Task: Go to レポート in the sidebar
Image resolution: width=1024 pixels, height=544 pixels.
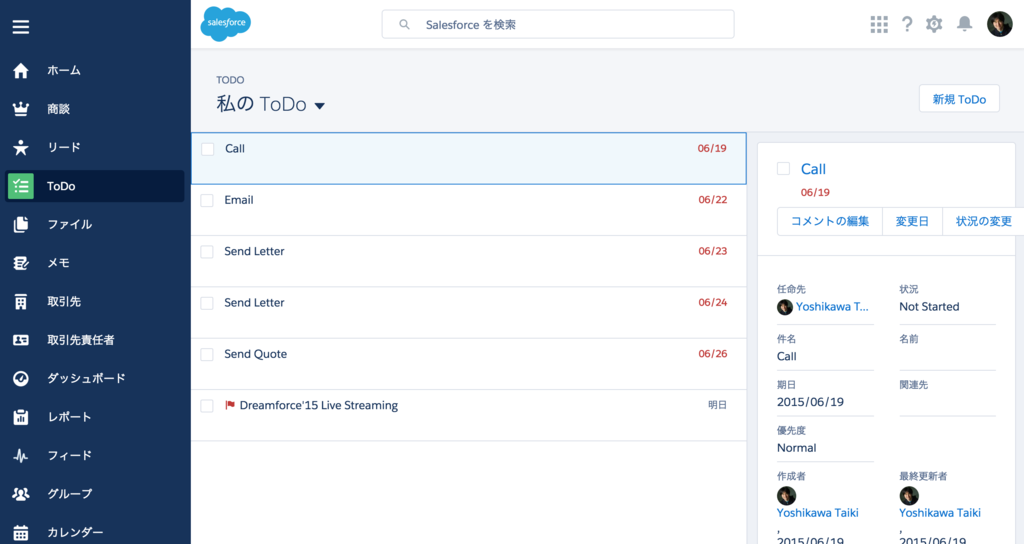Action: (x=69, y=417)
